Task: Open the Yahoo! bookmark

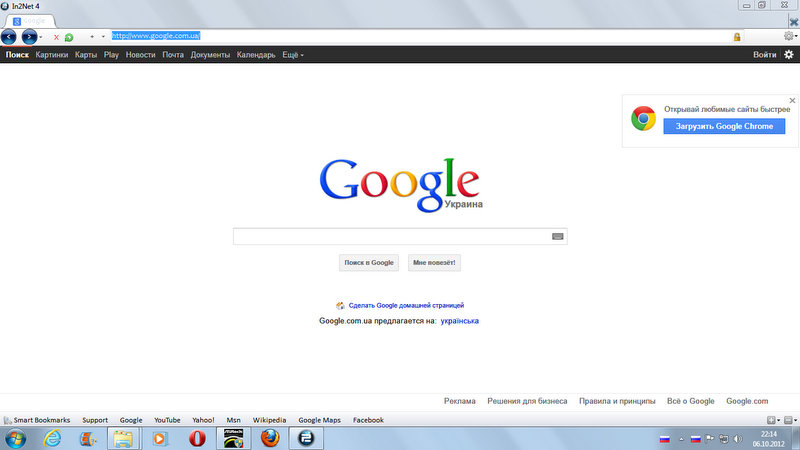Action: coord(203,420)
